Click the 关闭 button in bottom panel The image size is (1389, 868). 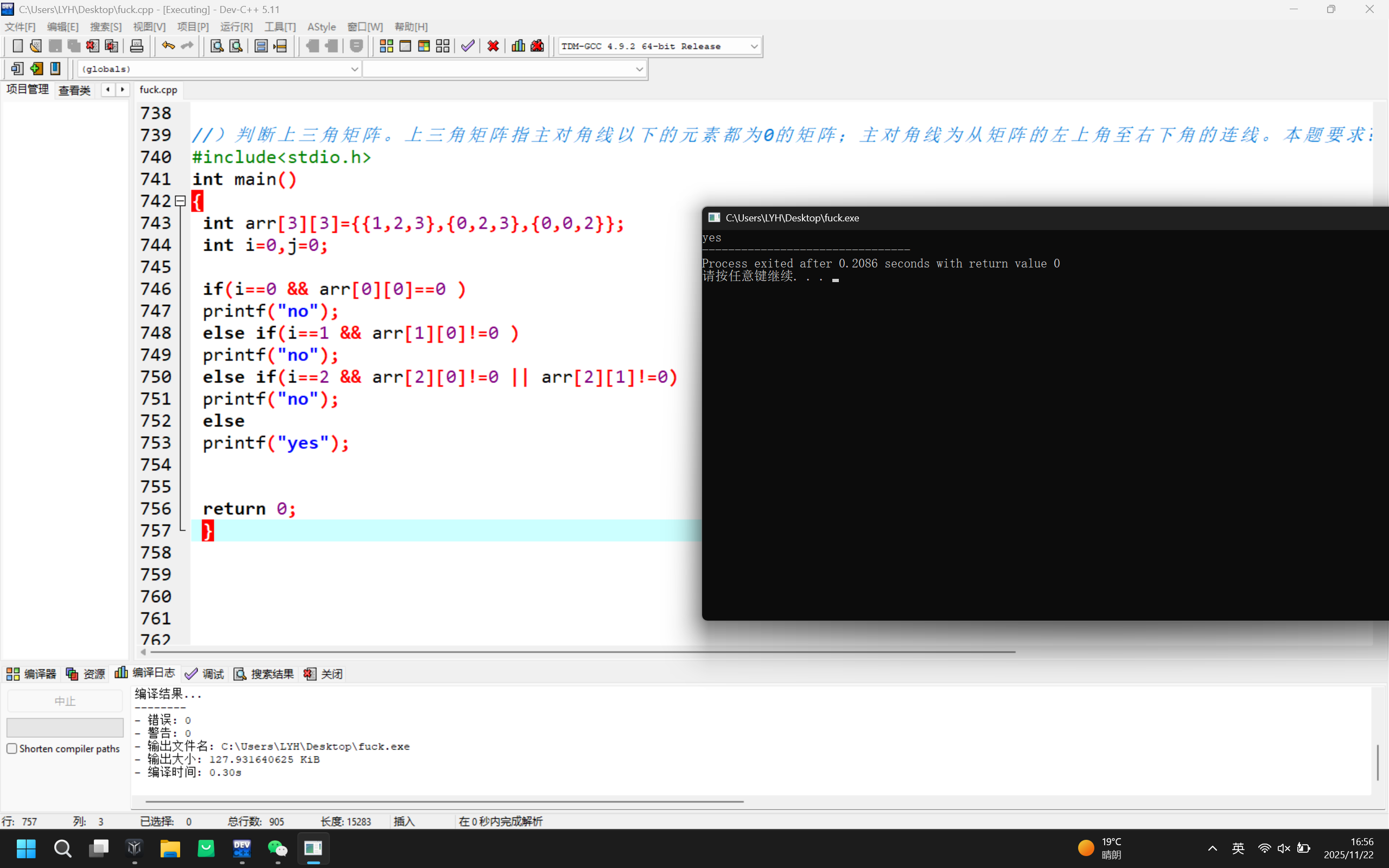(x=324, y=674)
